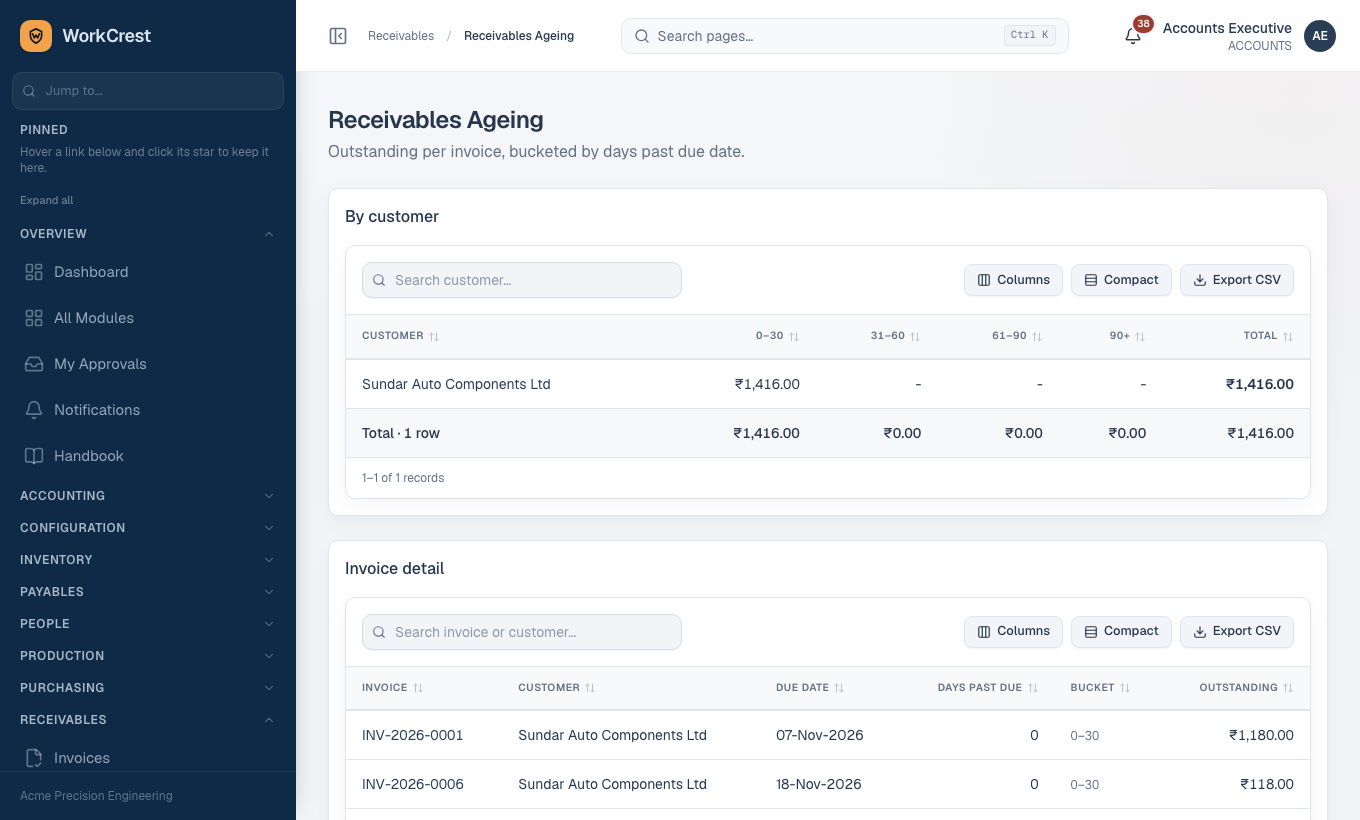Image resolution: width=1360 pixels, height=820 pixels.
Task: Click the Search pages field
Action: (845, 36)
